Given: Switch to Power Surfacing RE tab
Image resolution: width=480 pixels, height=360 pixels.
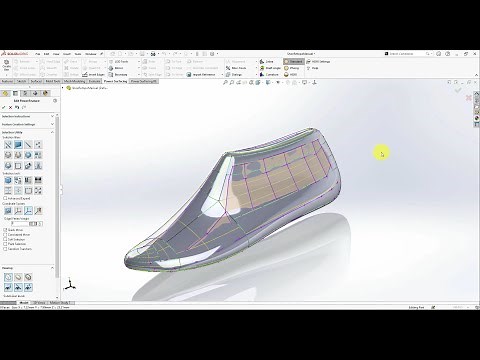Looking at the screenshot, I should coord(143,81).
